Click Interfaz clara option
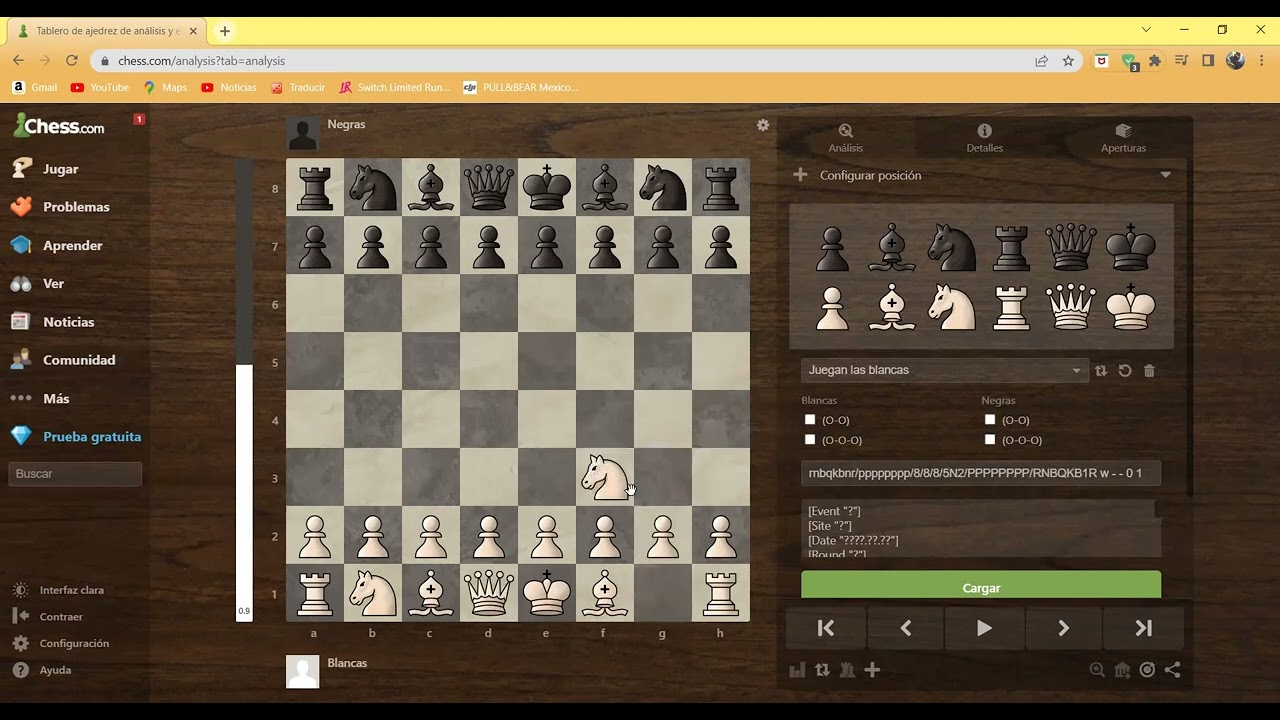The width and height of the screenshot is (1280, 720). (71, 590)
